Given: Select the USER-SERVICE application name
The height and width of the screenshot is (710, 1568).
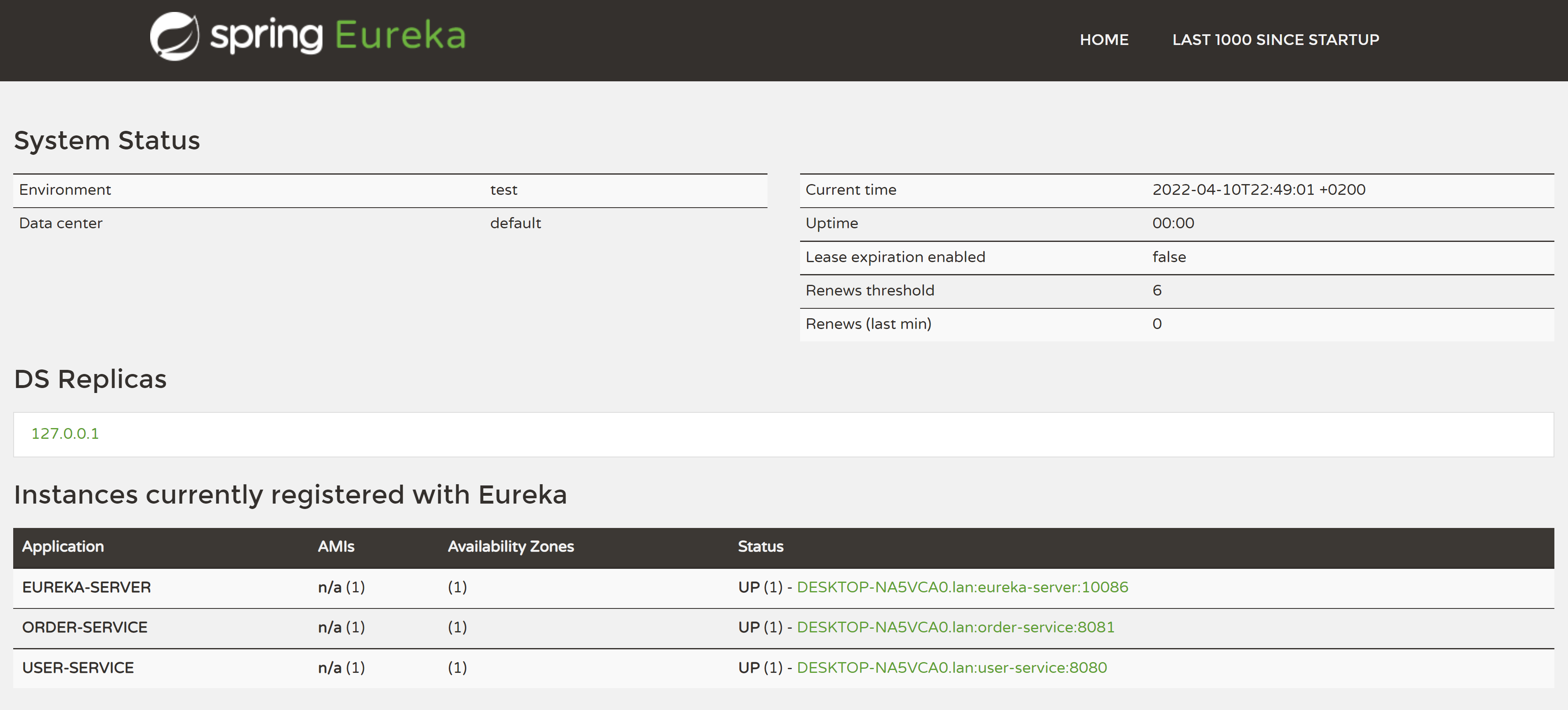Looking at the screenshot, I should tap(78, 667).
